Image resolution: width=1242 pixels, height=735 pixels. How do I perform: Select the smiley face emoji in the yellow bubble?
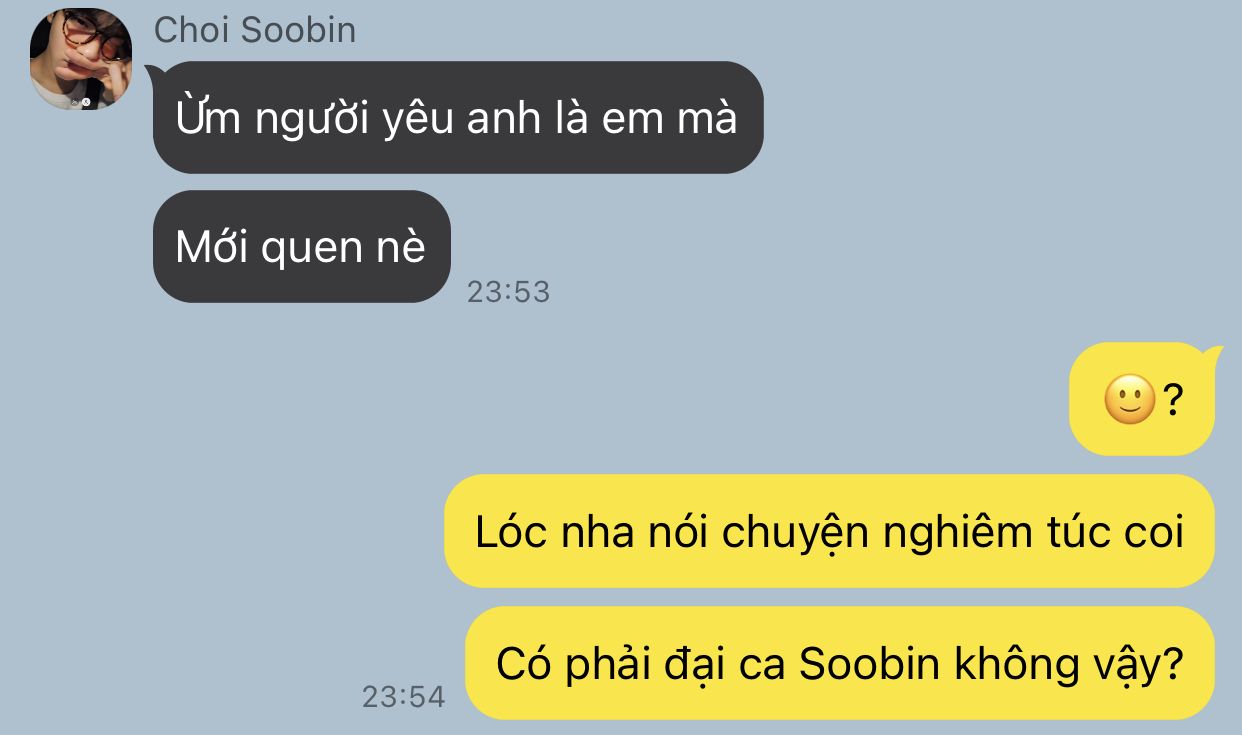pos(1130,400)
